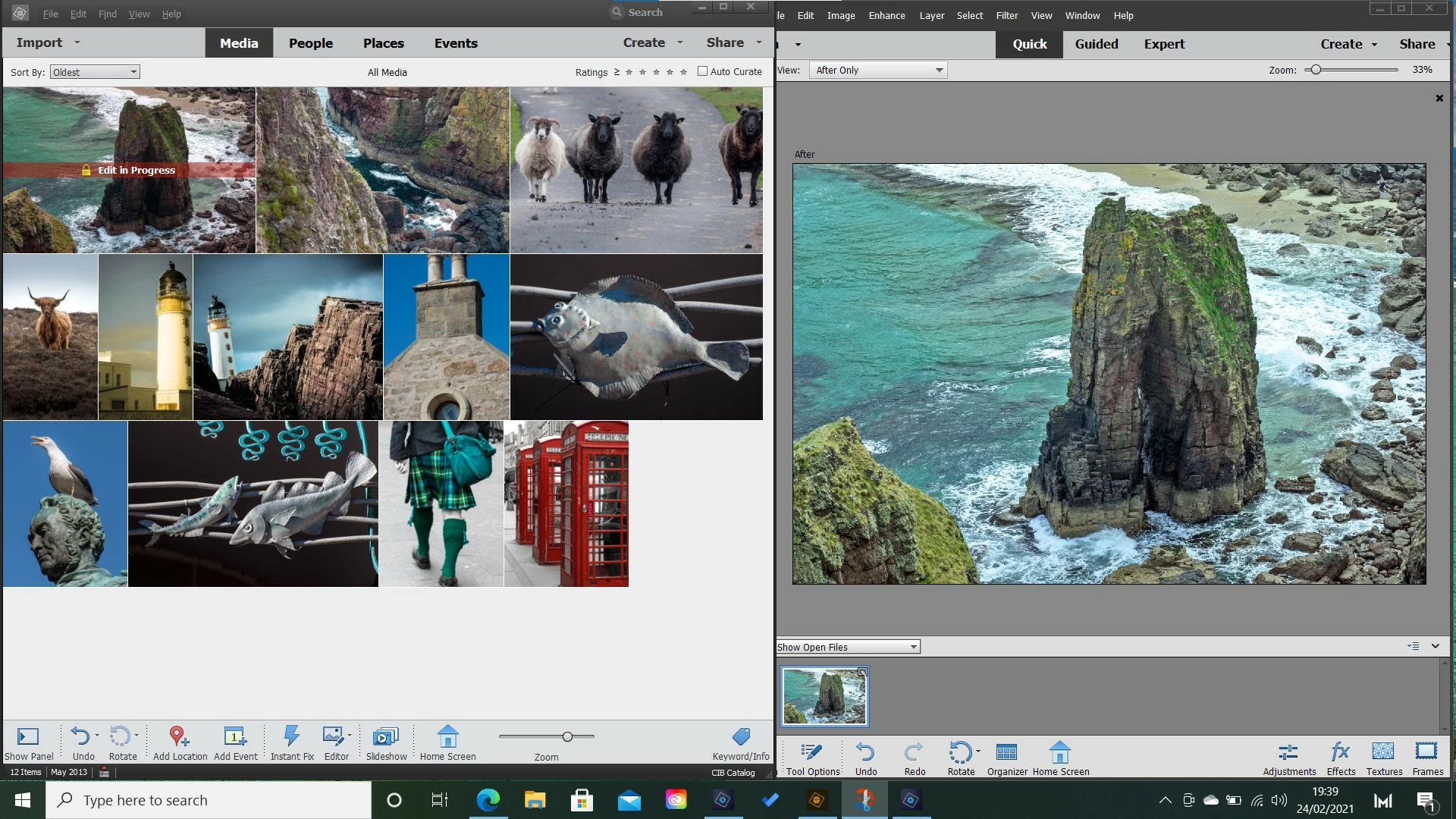Viewport: 1456px width, 819px height.
Task: Enable the Auto Curate checkbox
Action: coord(702,71)
